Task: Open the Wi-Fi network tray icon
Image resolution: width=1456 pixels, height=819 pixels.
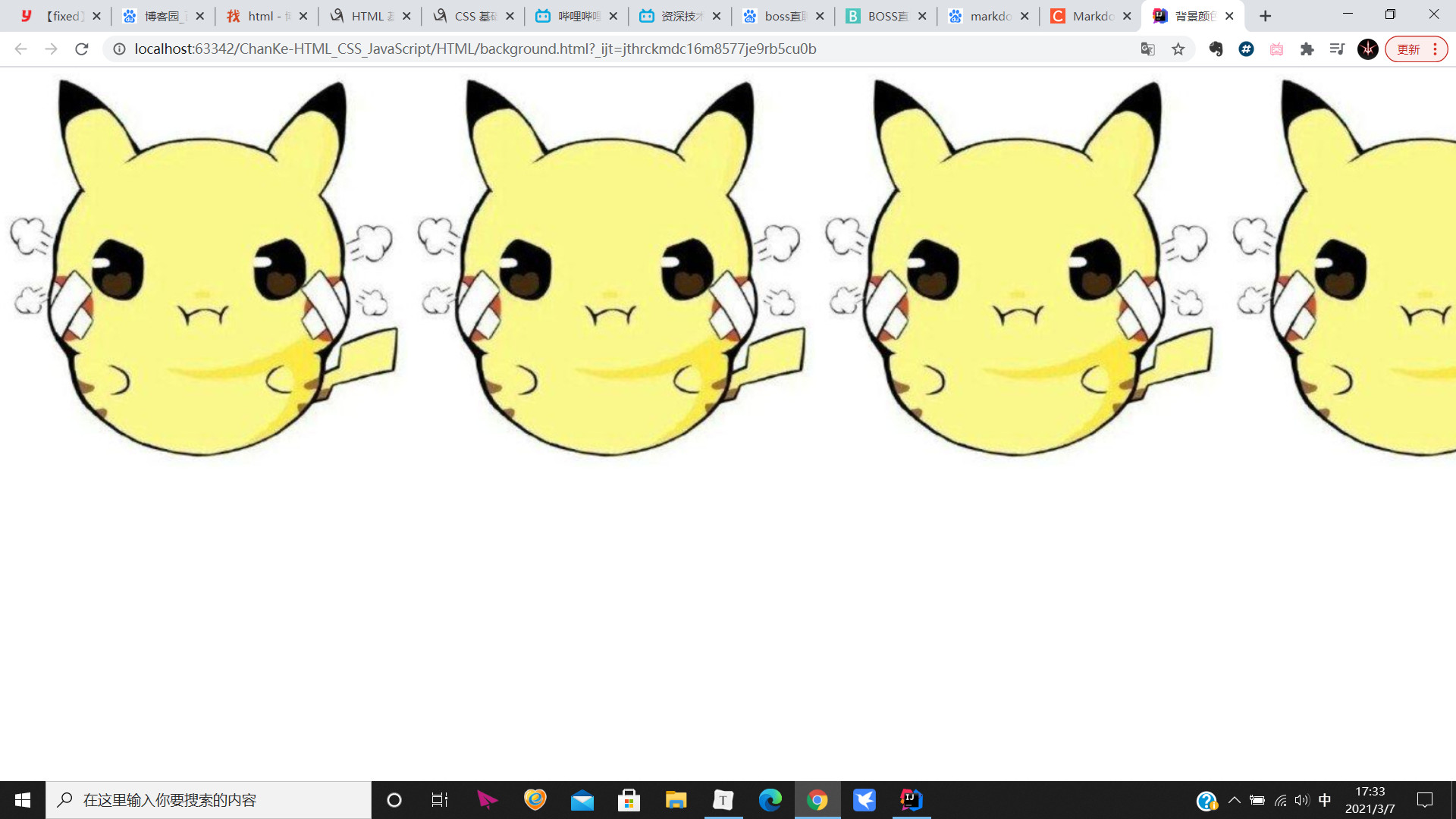Action: 1280,800
